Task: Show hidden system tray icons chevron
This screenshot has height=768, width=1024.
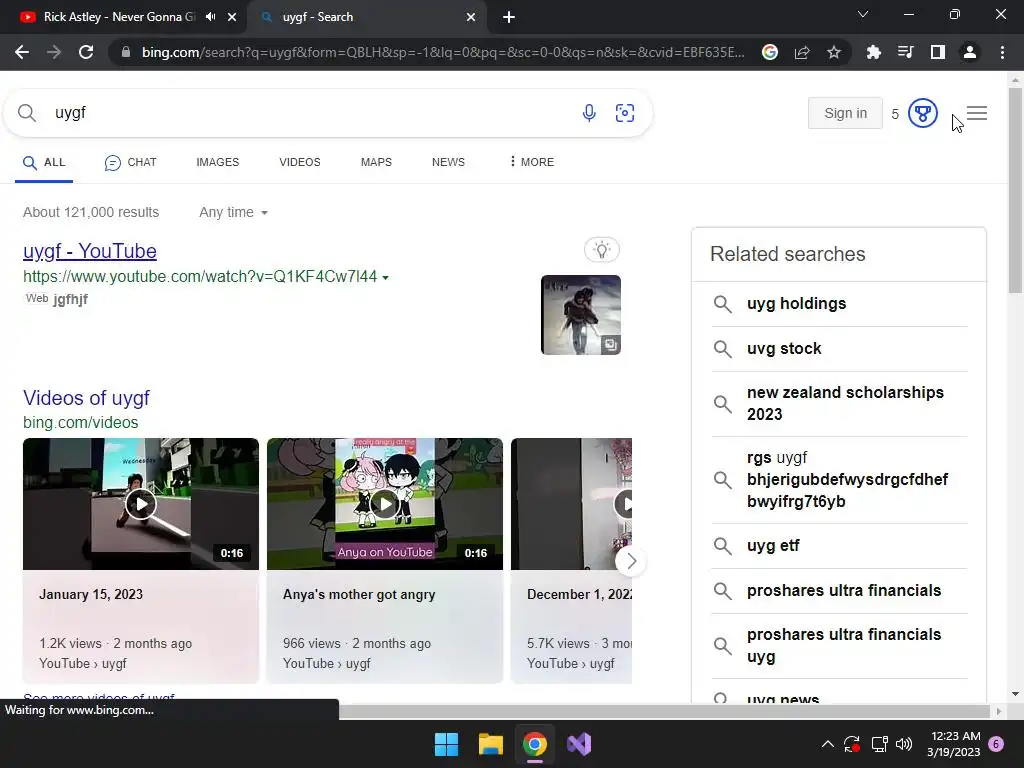Action: [x=827, y=744]
